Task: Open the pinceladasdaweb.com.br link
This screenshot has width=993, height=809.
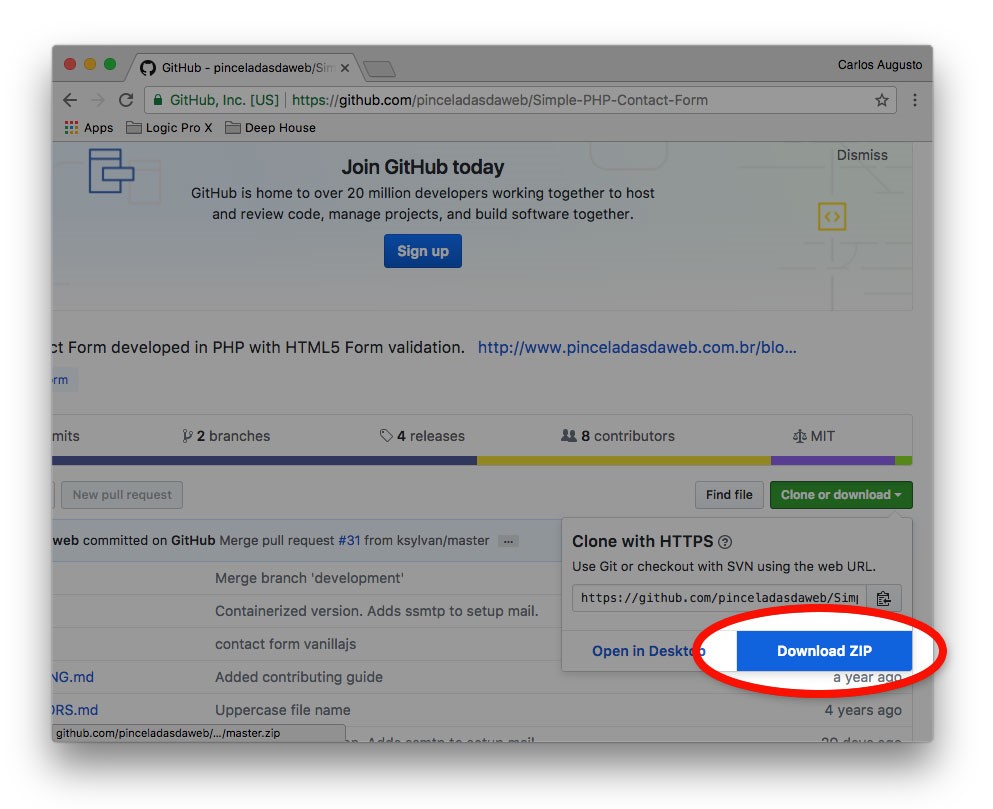Action: 637,348
